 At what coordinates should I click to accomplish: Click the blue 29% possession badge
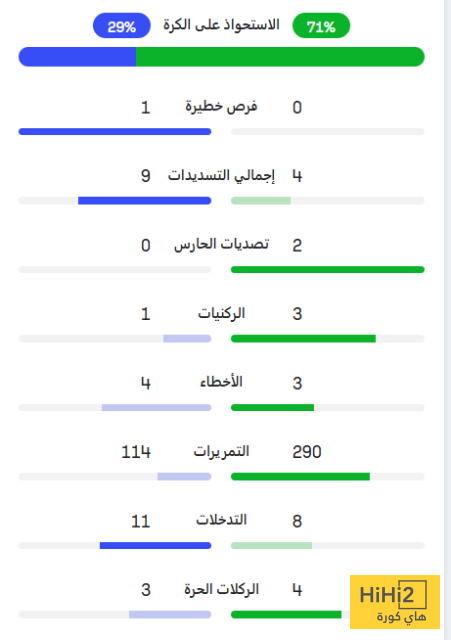(122, 26)
